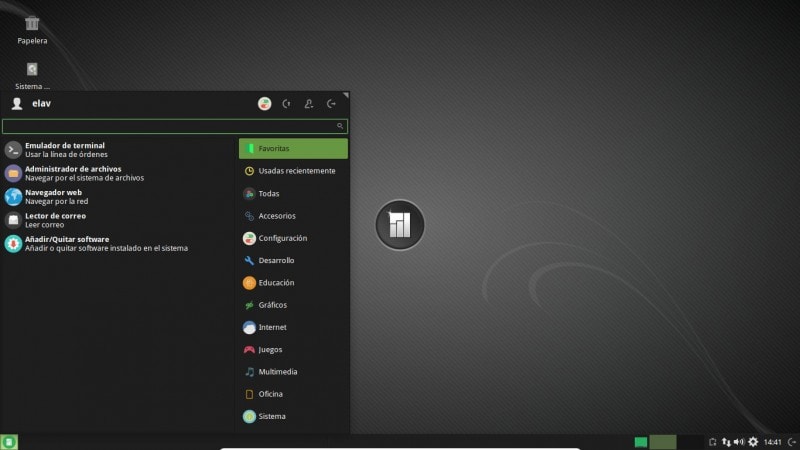Viewport: 800px width, 450px height.
Task: Click the log out icon in menu header
Action: 331,104
